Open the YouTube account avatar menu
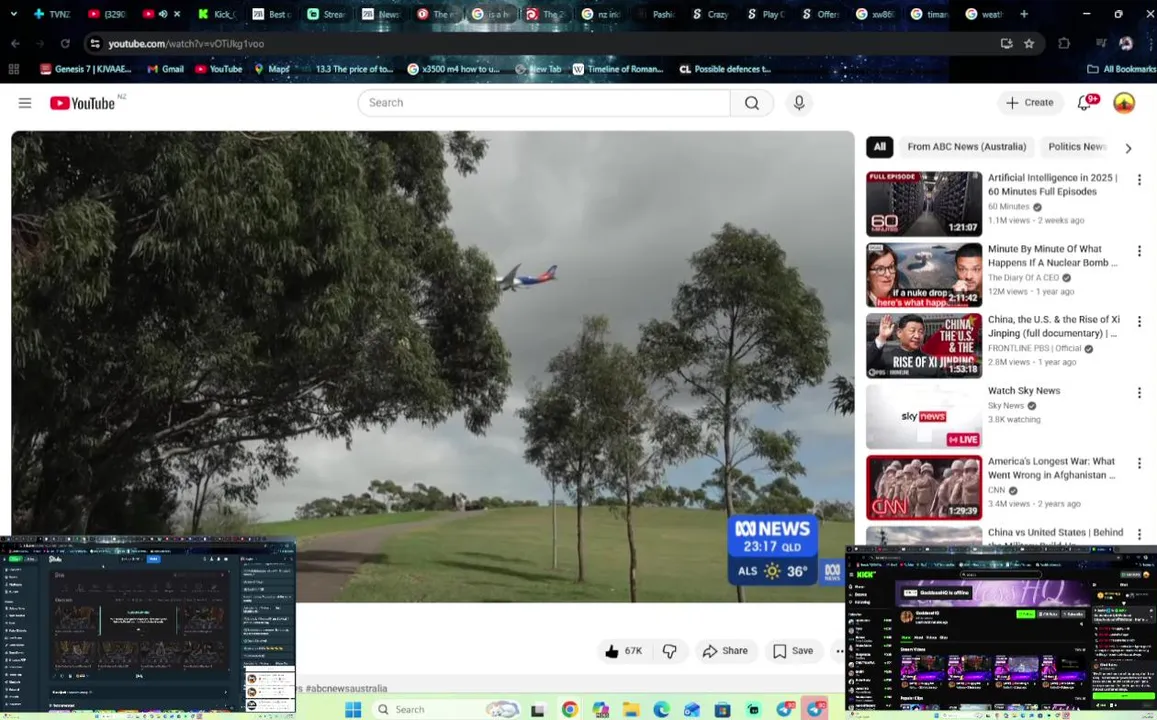Image resolution: width=1157 pixels, height=720 pixels. click(x=1123, y=103)
